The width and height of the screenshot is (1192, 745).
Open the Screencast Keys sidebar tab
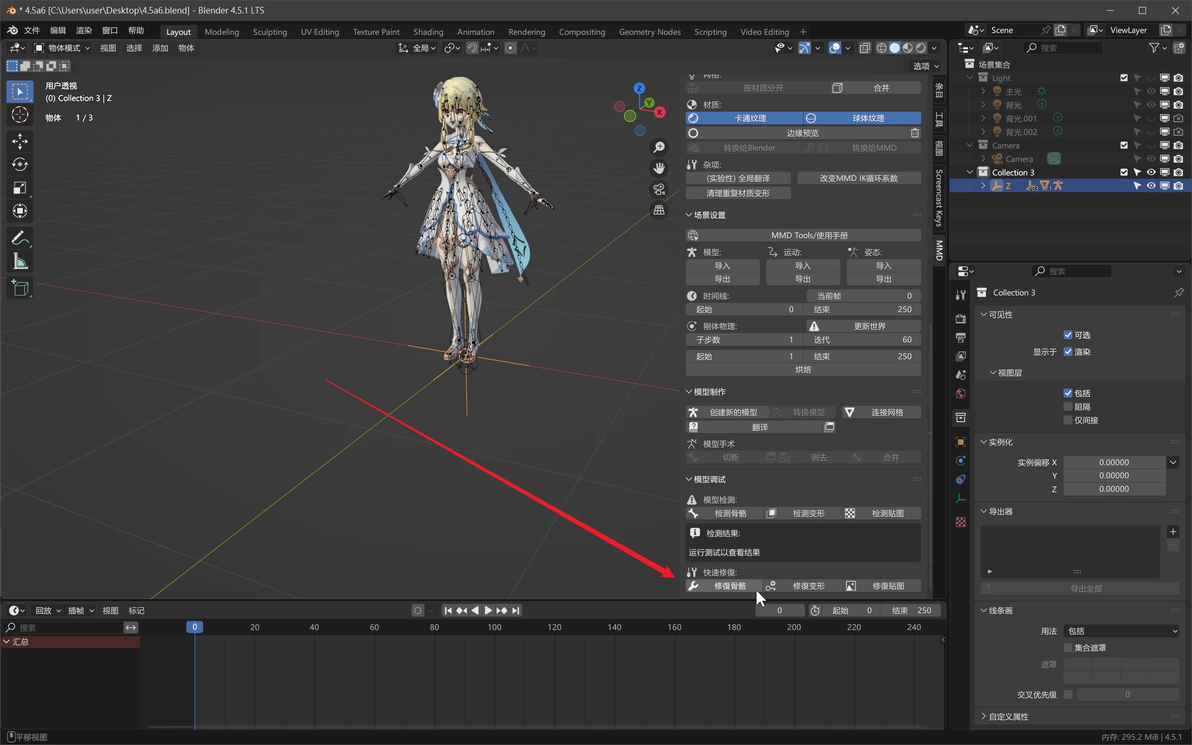click(939, 198)
